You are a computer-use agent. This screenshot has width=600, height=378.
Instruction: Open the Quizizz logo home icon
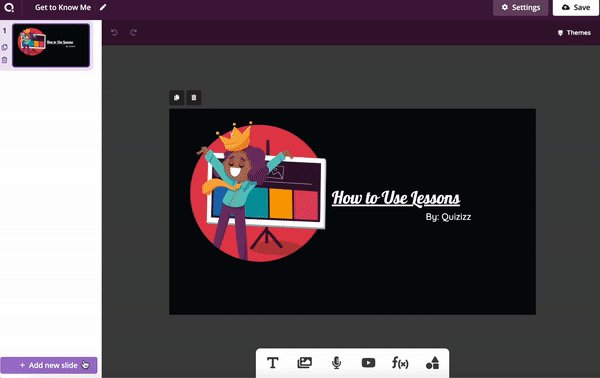pos(9,7)
